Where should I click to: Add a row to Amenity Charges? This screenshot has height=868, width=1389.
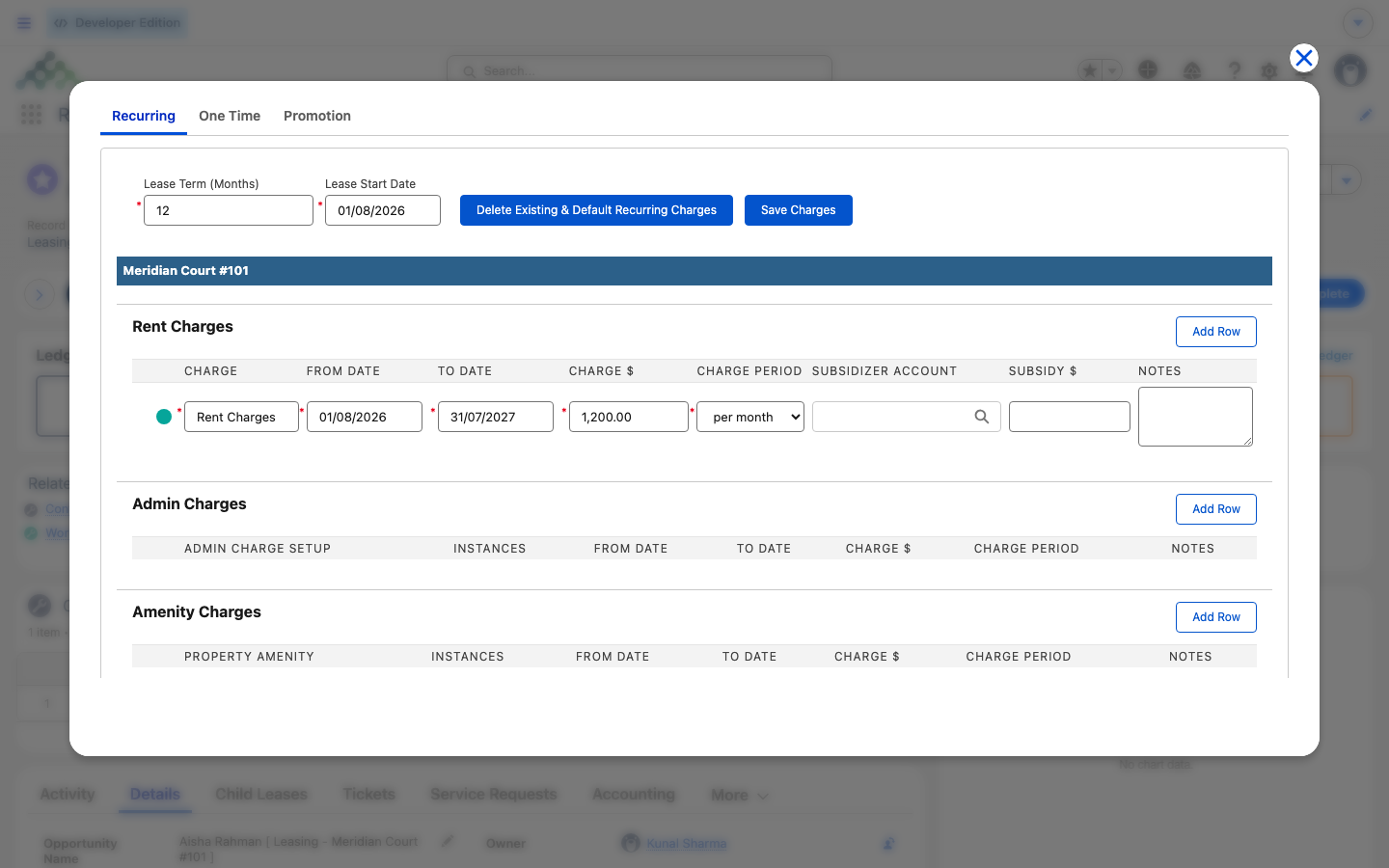tap(1216, 617)
